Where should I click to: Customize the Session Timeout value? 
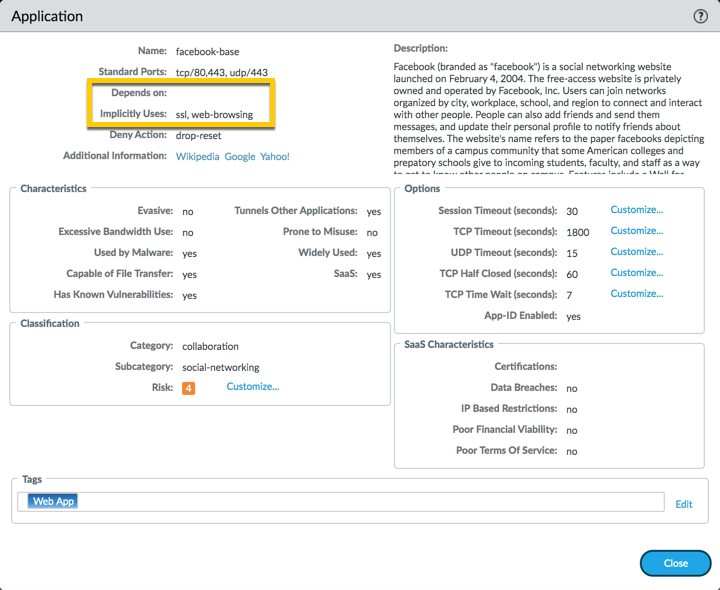click(636, 210)
